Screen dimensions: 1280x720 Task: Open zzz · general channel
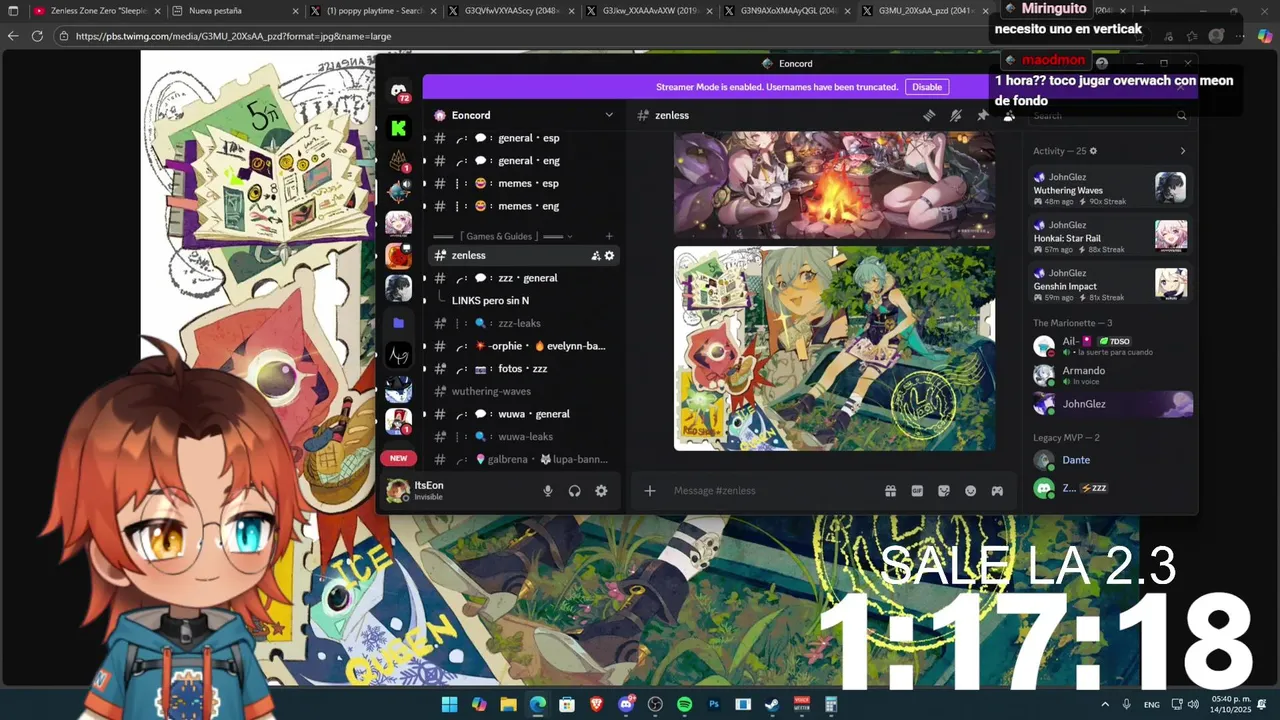click(524, 278)
